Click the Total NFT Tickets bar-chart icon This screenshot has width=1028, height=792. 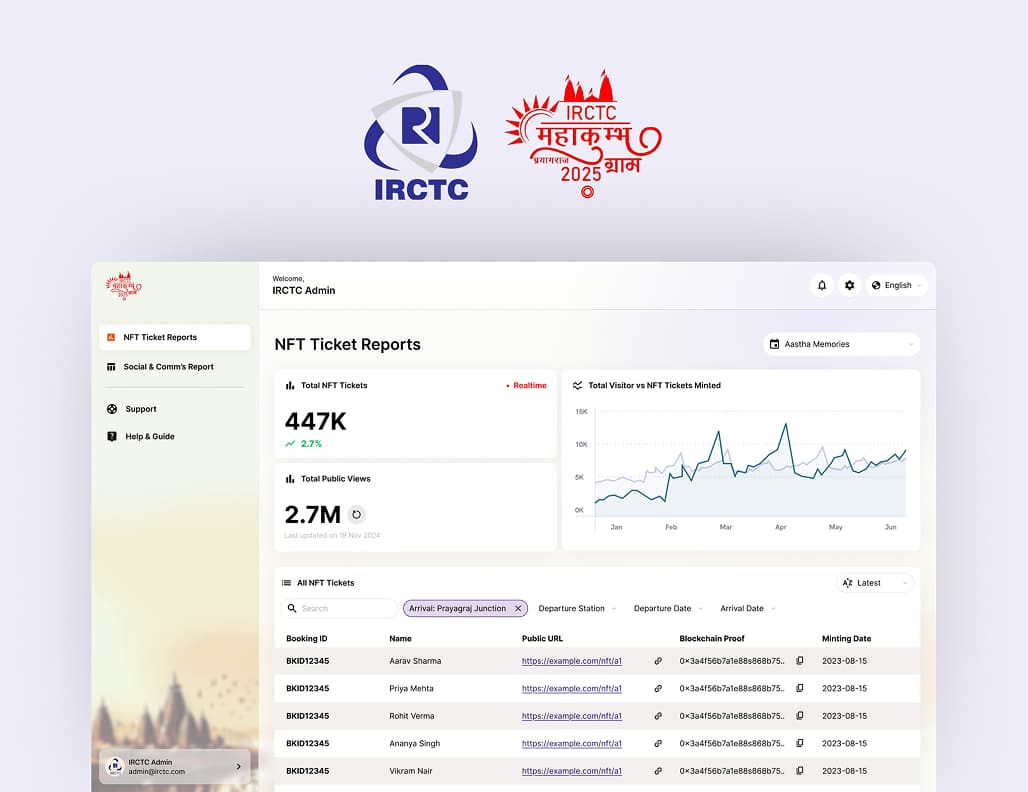point(290,386)
